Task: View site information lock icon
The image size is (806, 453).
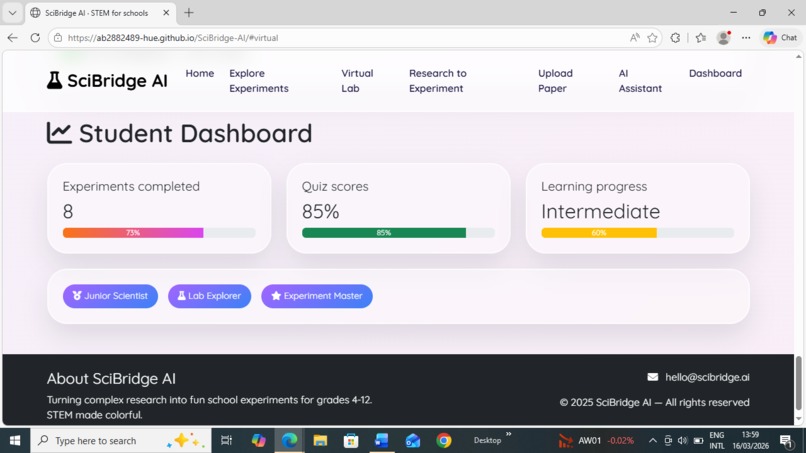Action: (x=58, y=38)
